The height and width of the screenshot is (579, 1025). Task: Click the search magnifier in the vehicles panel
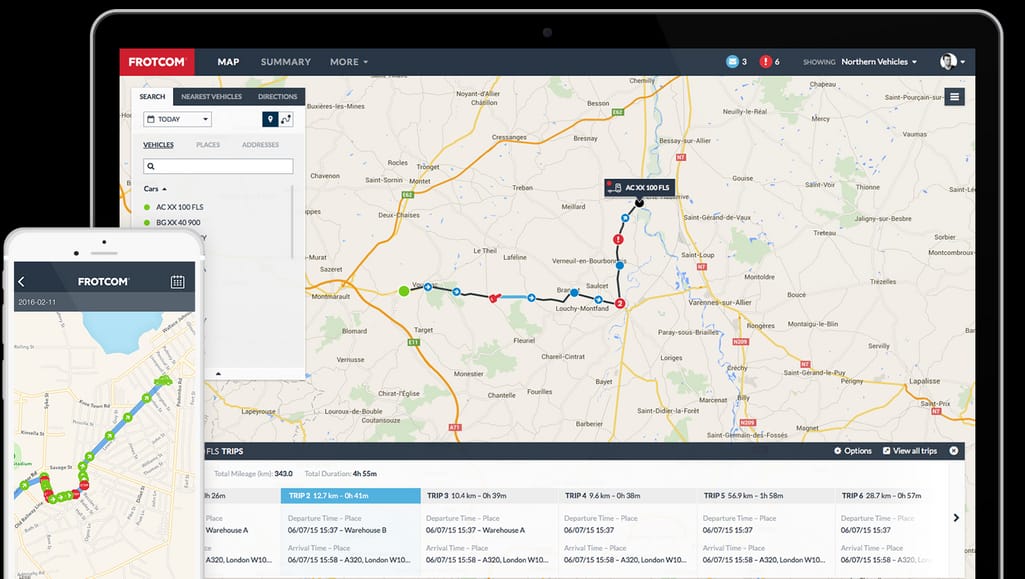coord(152,166)
